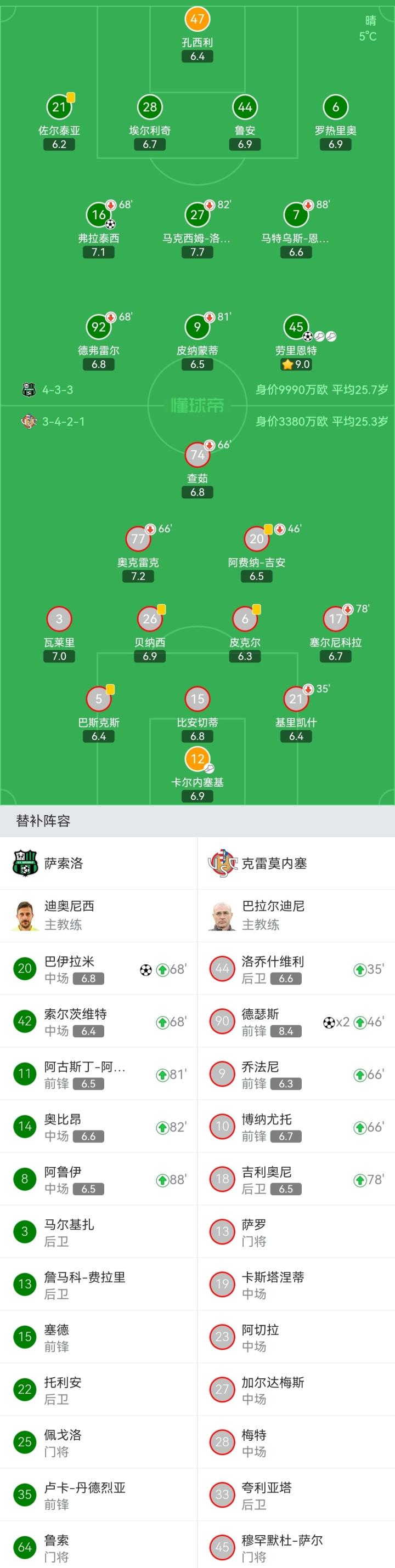Image resolution: width=395 pixels, height=1568 pixels.
Task: Open substitute 巴伊拉米 number 20 row
Action: tap(99, 969)
